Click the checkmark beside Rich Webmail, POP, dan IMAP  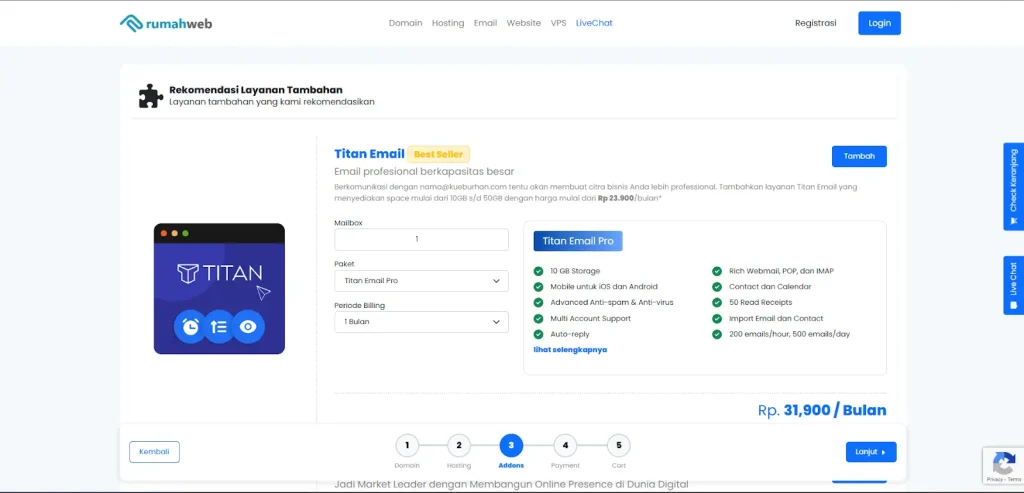click(717, 271)
